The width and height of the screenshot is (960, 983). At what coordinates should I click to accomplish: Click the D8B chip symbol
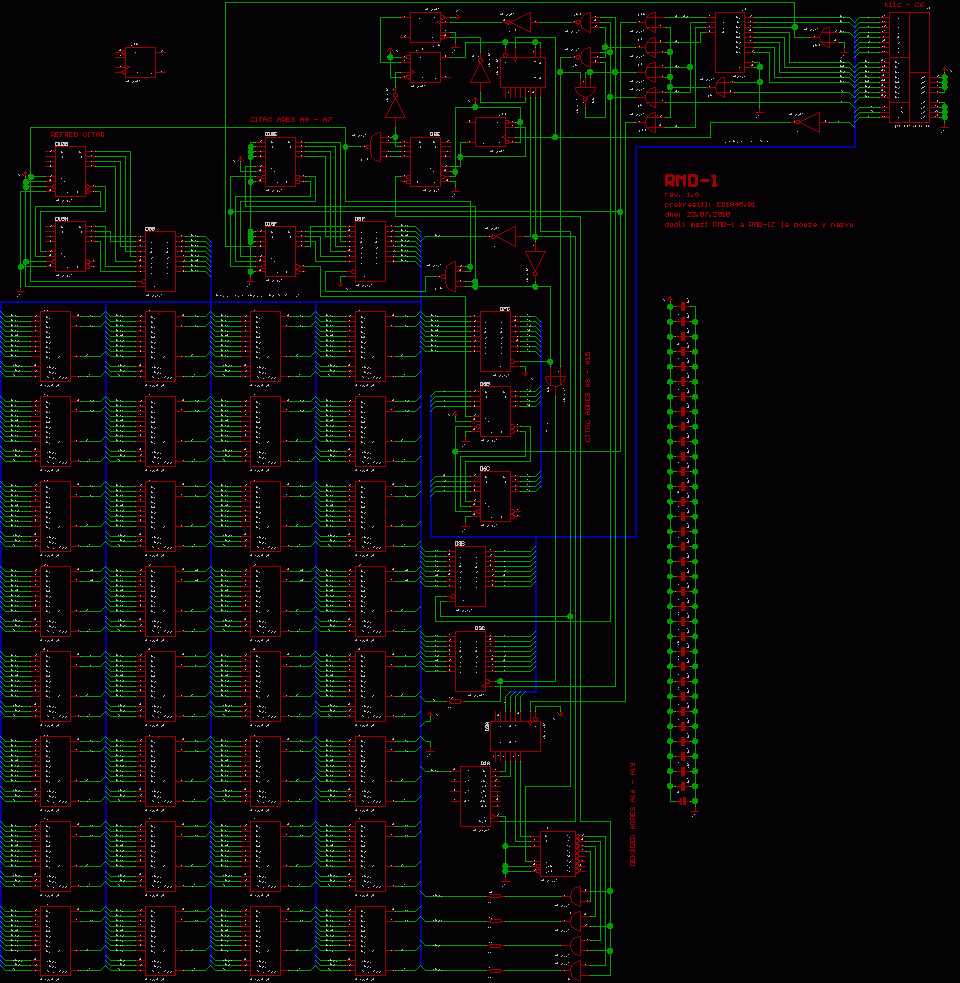click(469, 576)
